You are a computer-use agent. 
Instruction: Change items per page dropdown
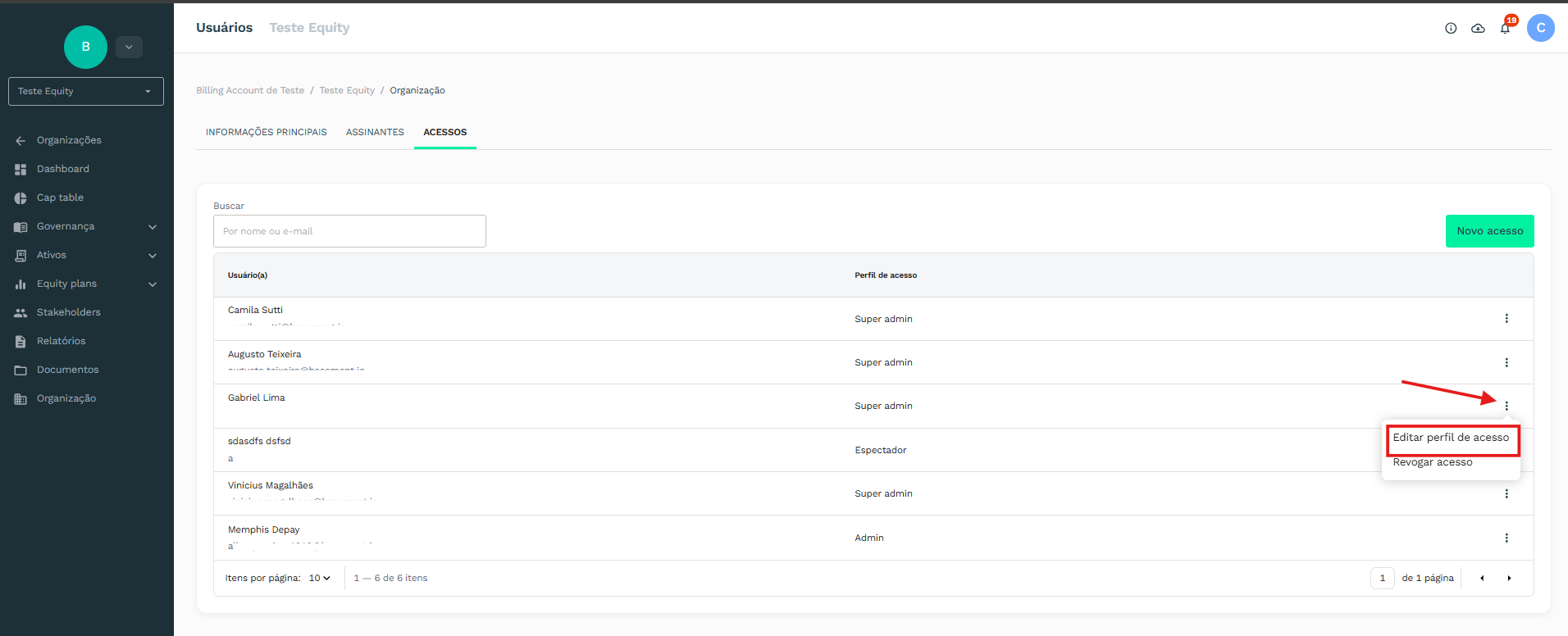pyautogui.click(x=319, y=578)
